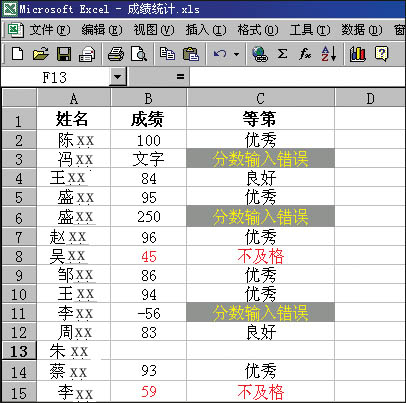Select the cell with score 250
Screen dimensions: 406x403
pos(148,217)
